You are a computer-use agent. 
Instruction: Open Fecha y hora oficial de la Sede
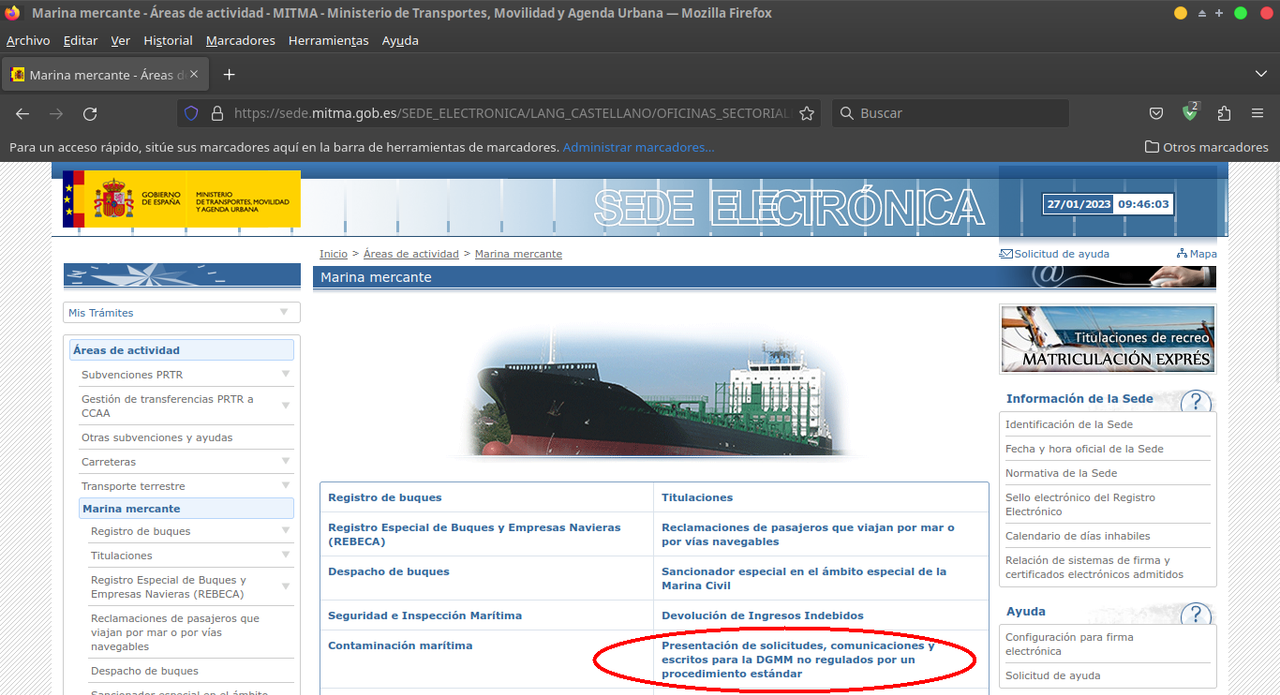point(1084,449)
